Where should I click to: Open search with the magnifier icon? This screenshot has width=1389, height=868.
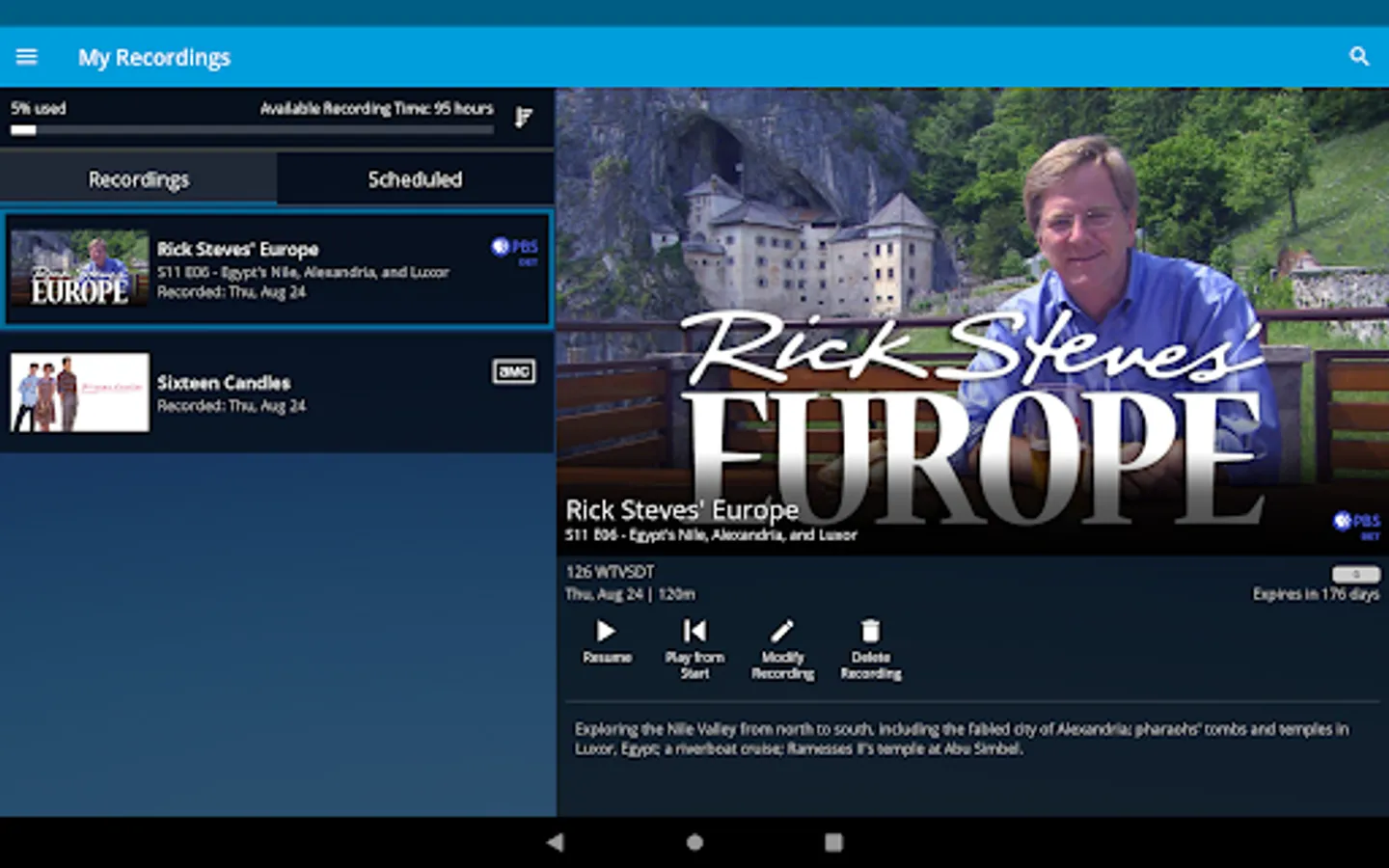[1359, 57]
